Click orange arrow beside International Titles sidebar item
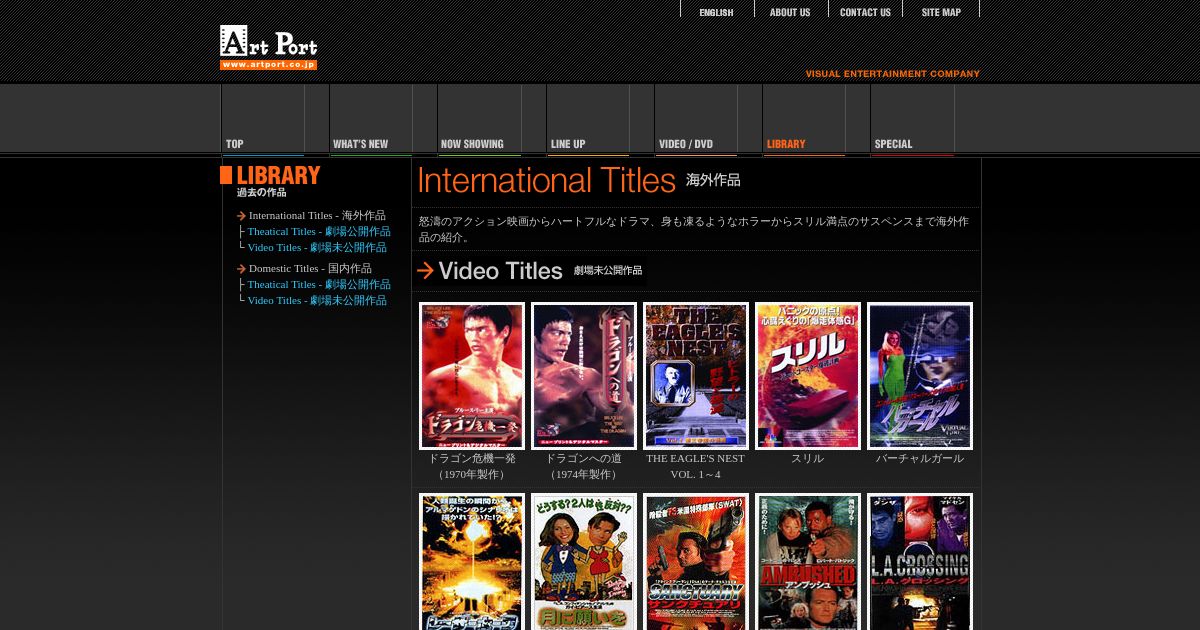This screenshot has width=1200, height=630. 241,216
